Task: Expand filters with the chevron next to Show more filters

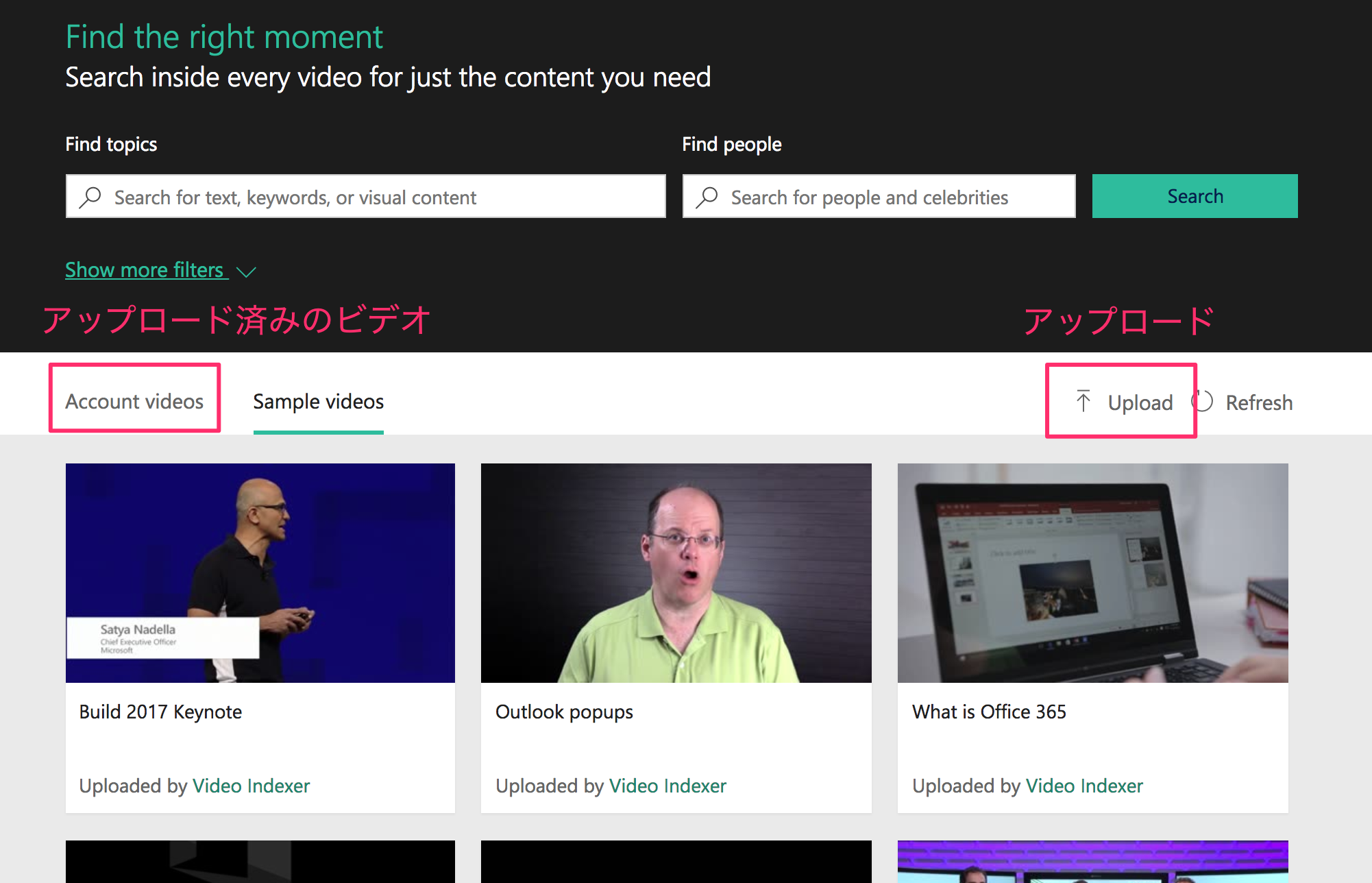Action: (x=246, y=271)
